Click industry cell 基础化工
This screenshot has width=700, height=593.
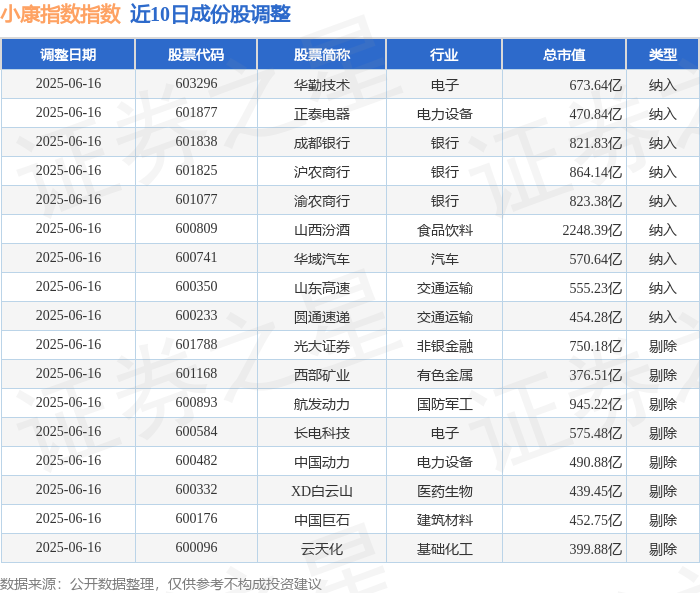coord(445,549)
